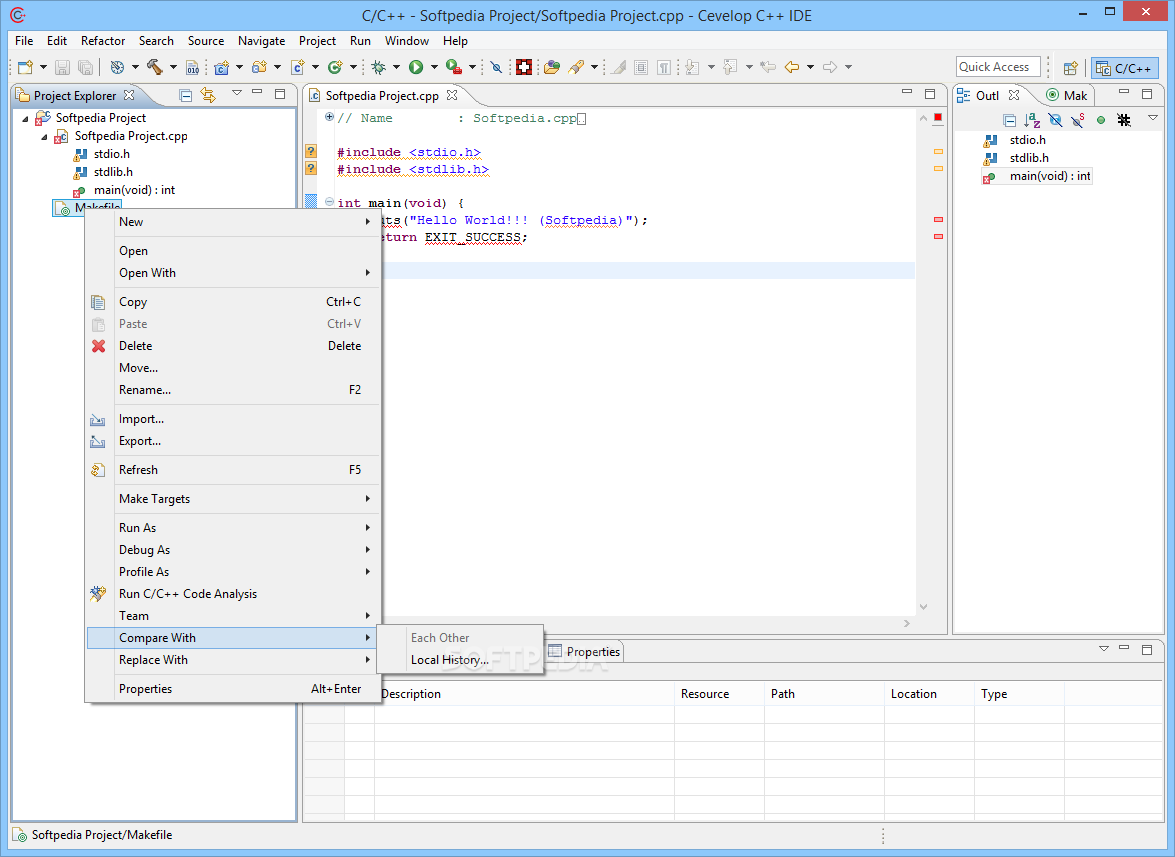
Task: Open the Navigate menu
Action: (x=262, y=40)
